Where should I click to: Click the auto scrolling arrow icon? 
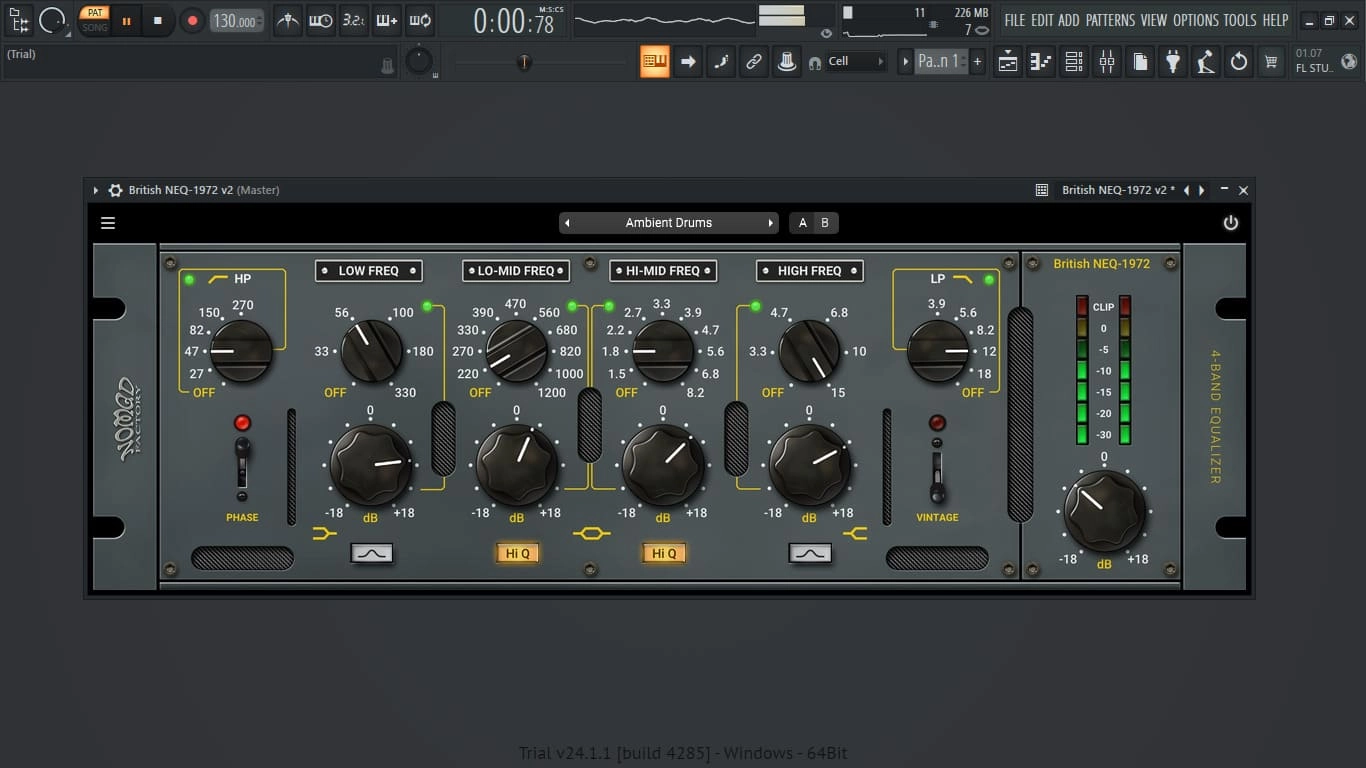688,61
